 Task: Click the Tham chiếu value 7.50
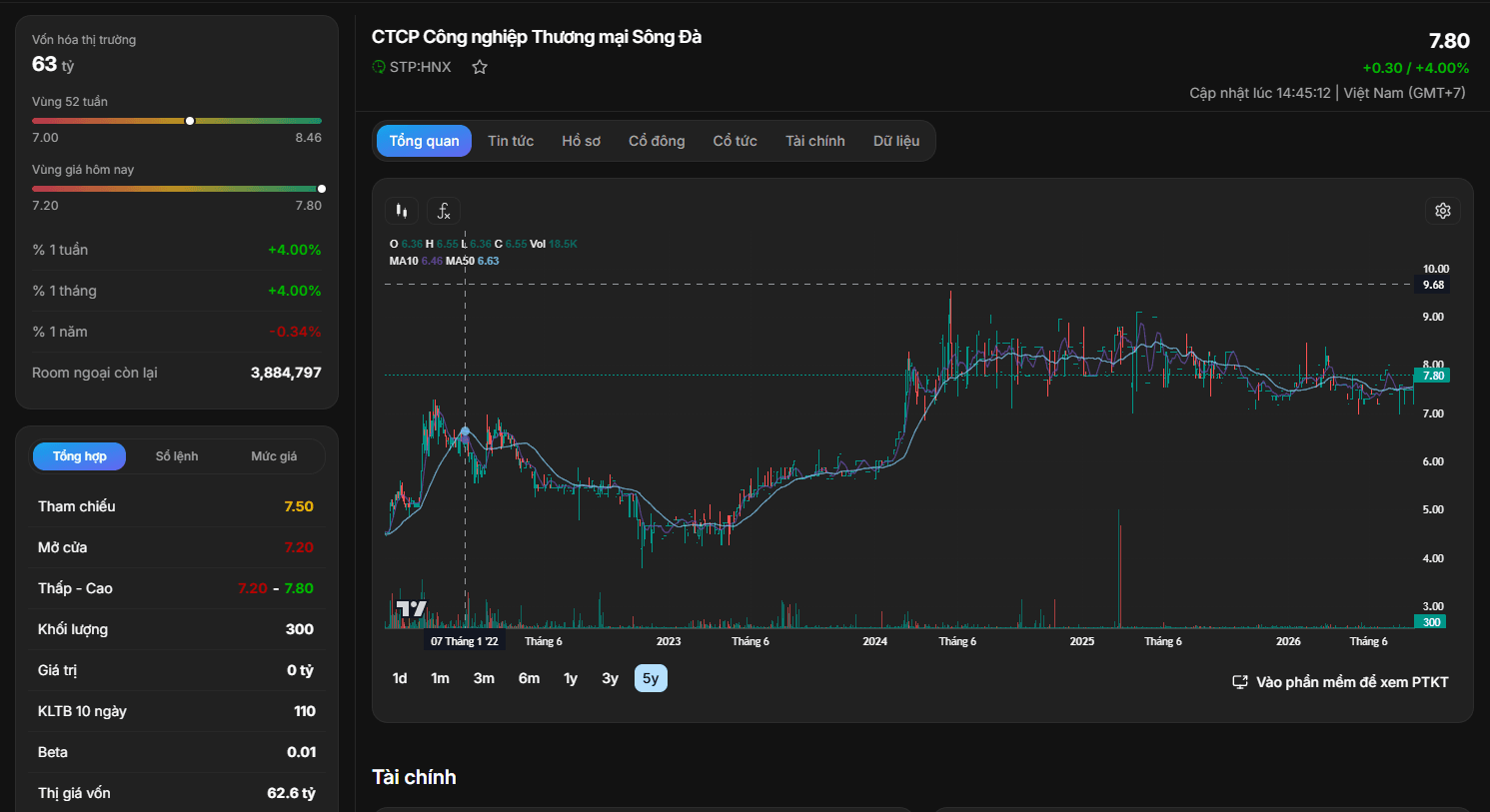299,506
